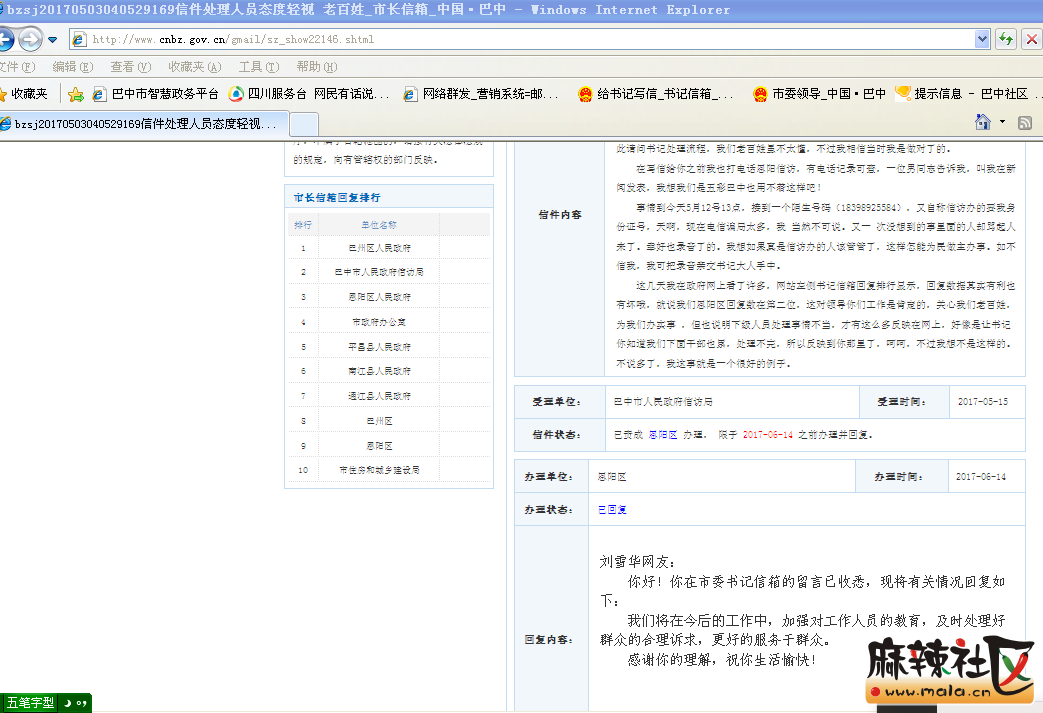
Task: Open the 工具(T) menu
Action: 258,67
